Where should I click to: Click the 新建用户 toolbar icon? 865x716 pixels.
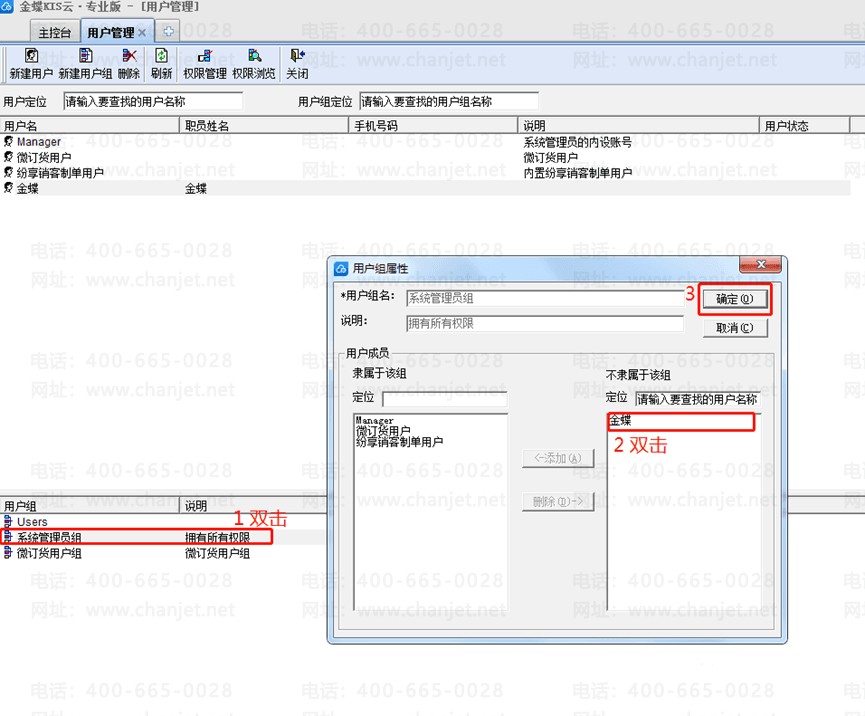(31, 57)
